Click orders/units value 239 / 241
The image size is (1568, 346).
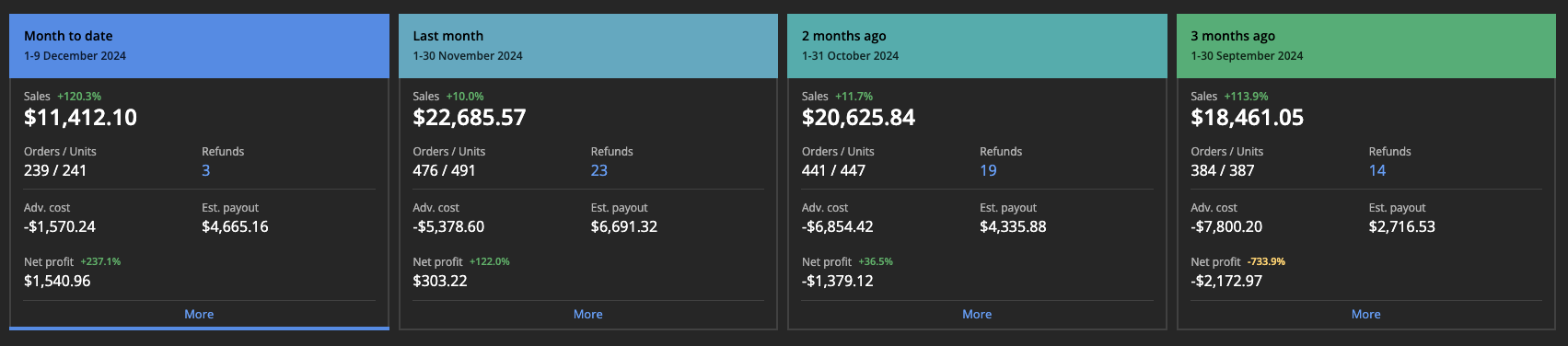55,170
